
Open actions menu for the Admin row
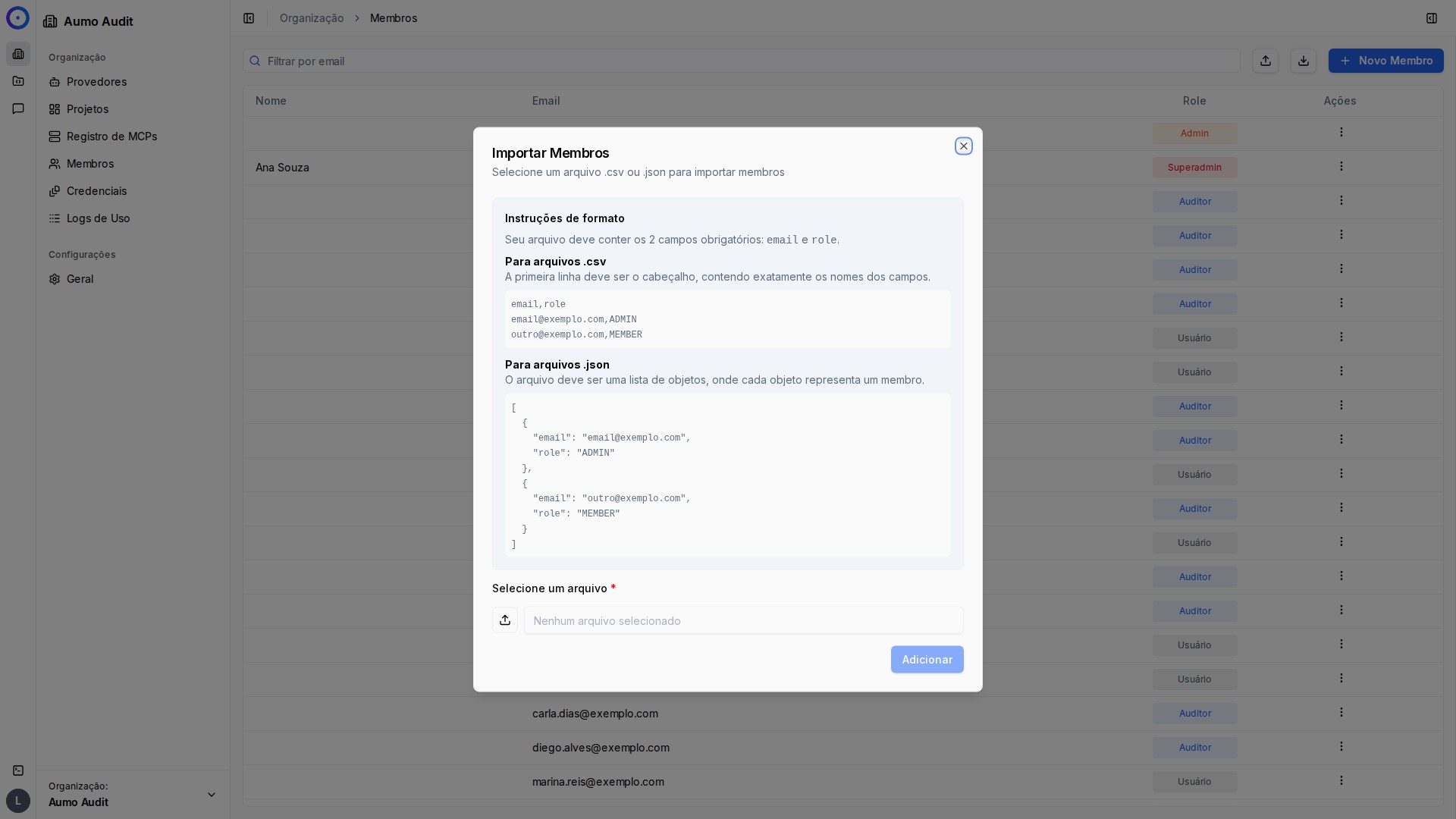pos(1341,132)
